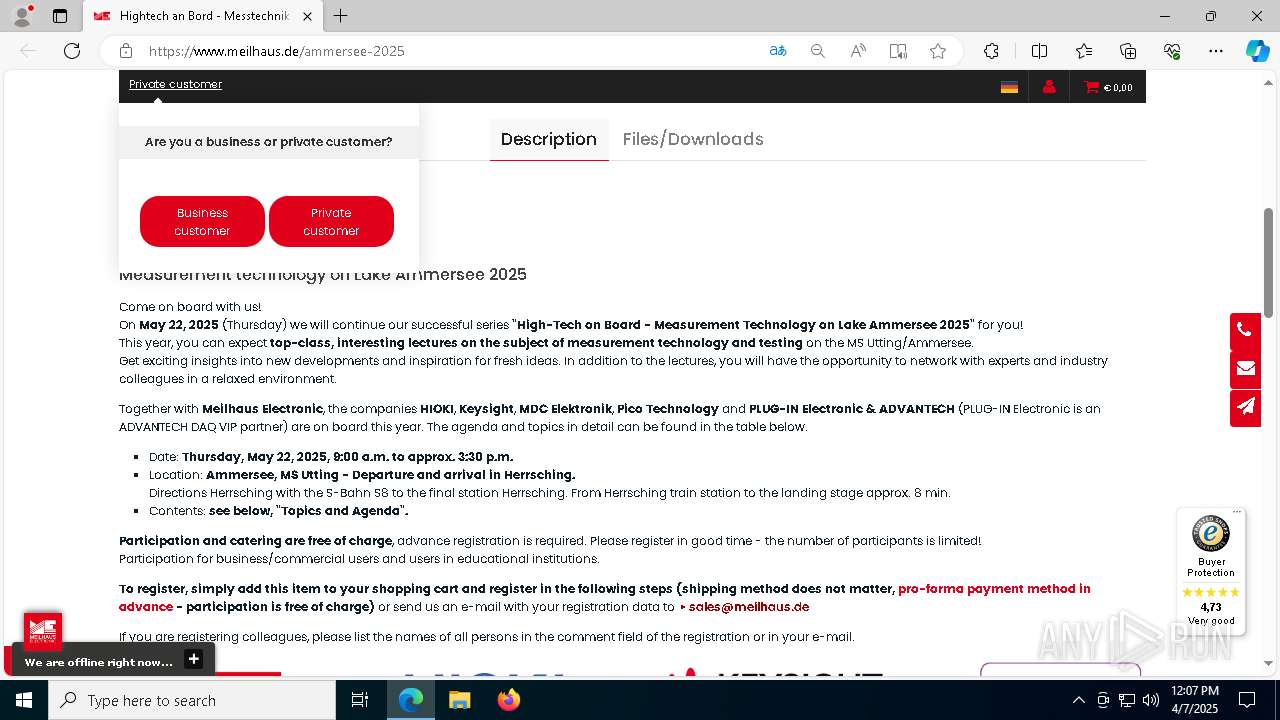Choose Business customer
The height and width of the screenshot is (720, 1280).
(202, 221)
